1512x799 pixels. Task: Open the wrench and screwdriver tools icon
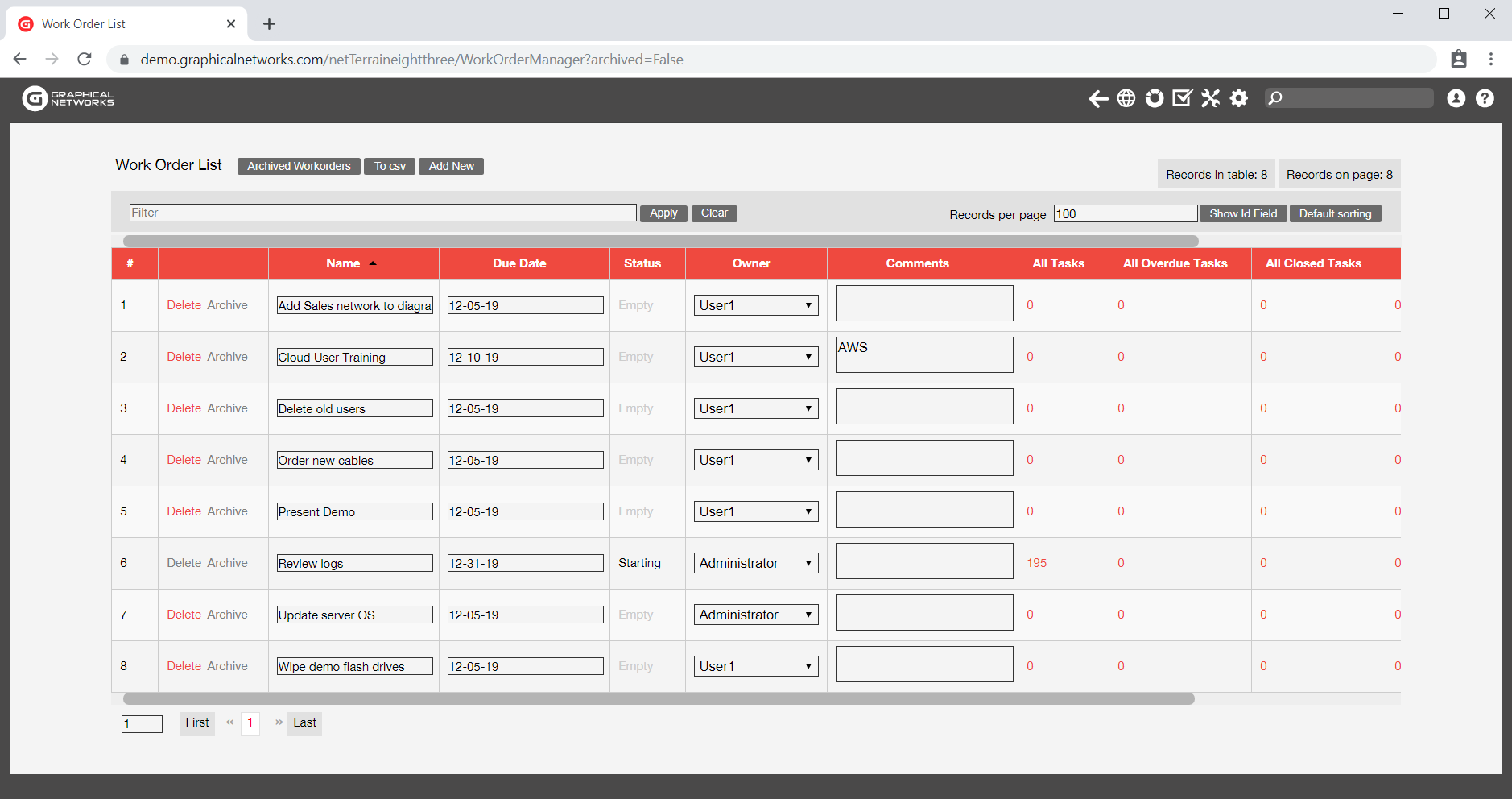point(1210,98)
